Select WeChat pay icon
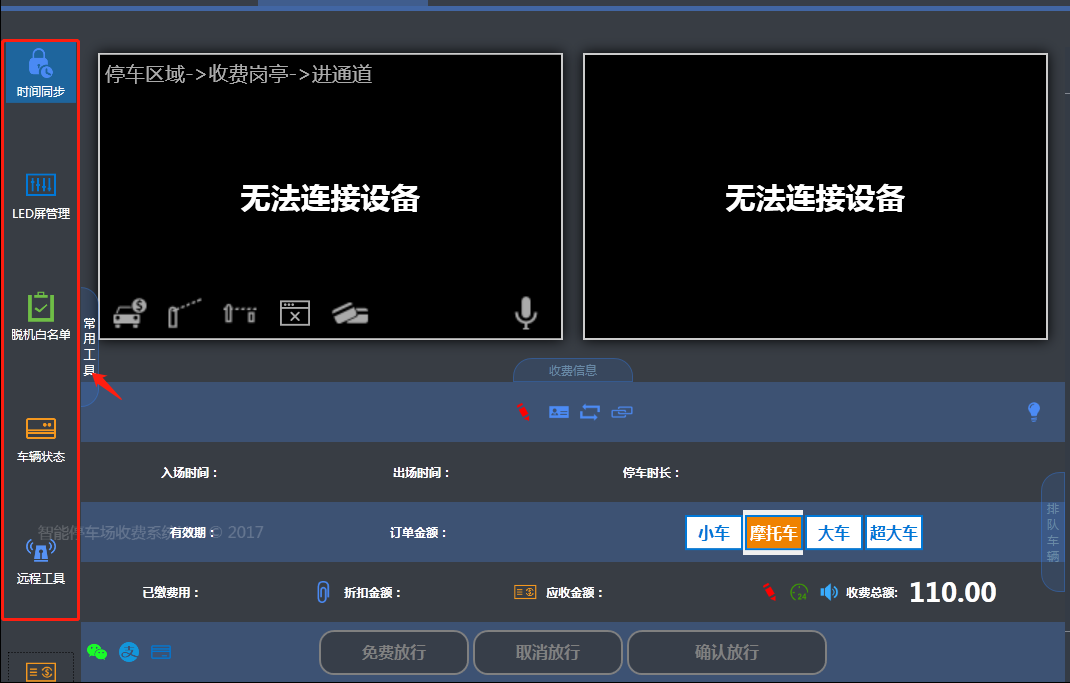 coord(97,652)
